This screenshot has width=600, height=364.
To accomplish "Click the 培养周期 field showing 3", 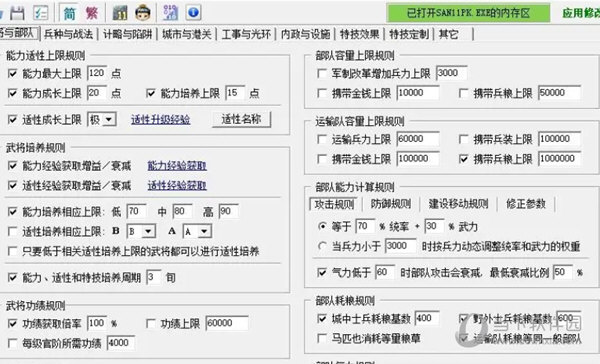I will tap(154, 277).
